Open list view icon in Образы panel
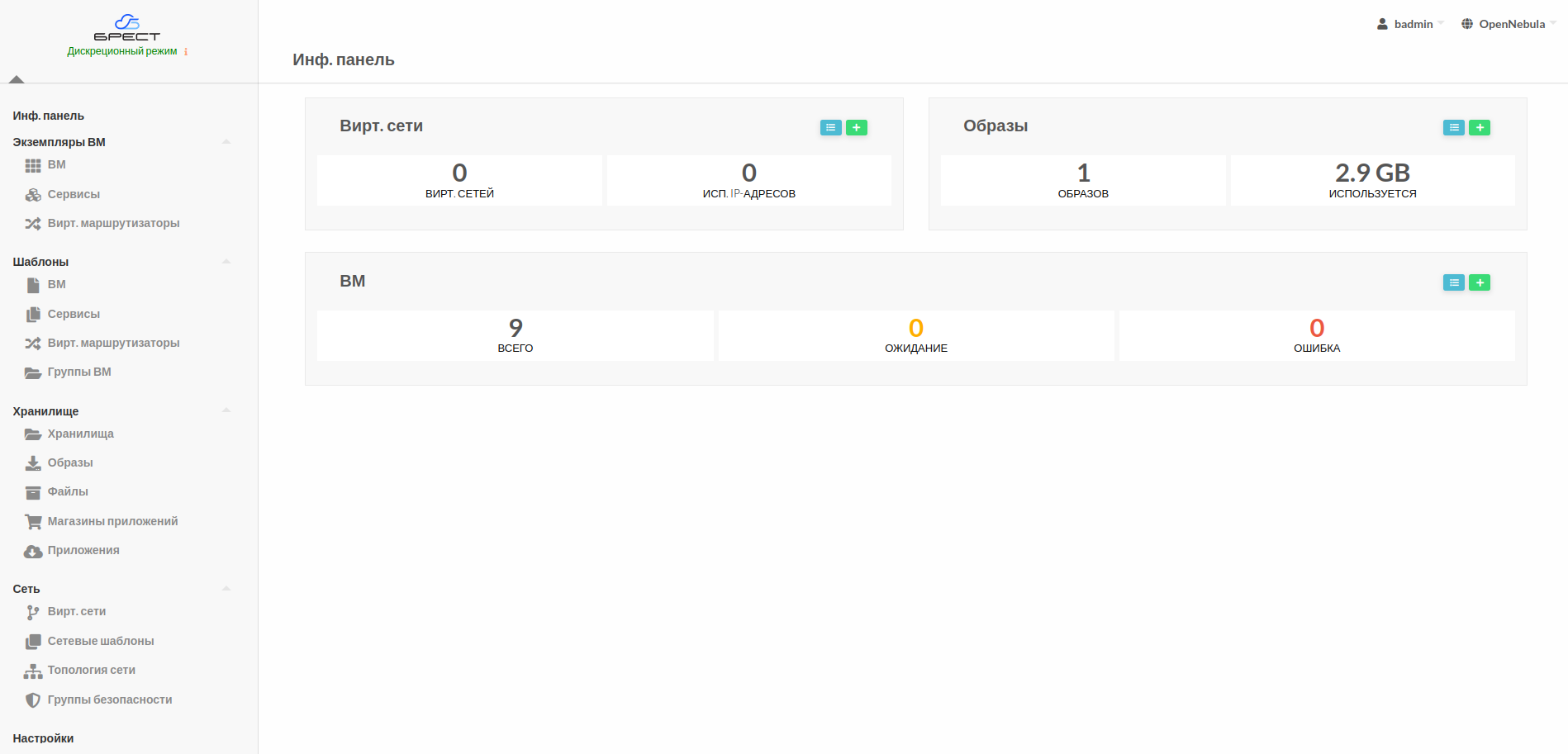 (x=1453, y=127)
